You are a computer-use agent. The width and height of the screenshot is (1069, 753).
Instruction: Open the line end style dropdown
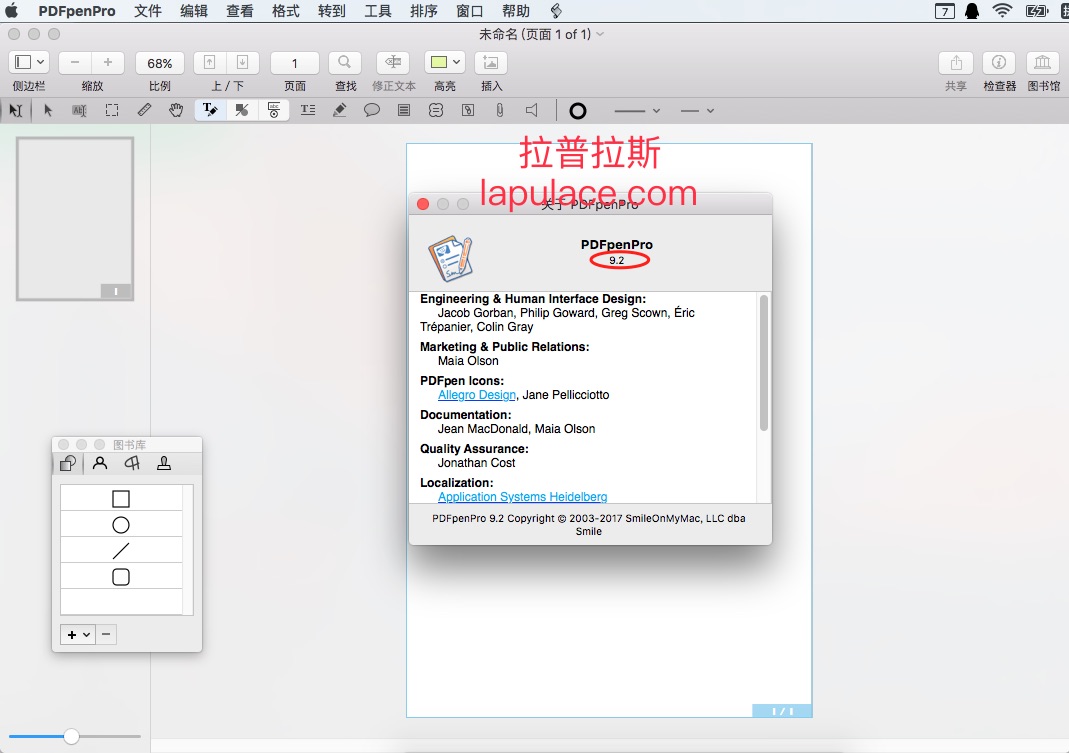[x=697, y=110]
